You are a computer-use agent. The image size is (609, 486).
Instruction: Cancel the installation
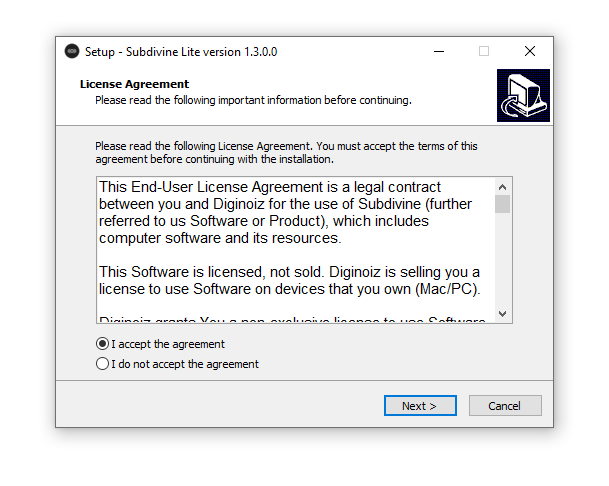point(504,406)
